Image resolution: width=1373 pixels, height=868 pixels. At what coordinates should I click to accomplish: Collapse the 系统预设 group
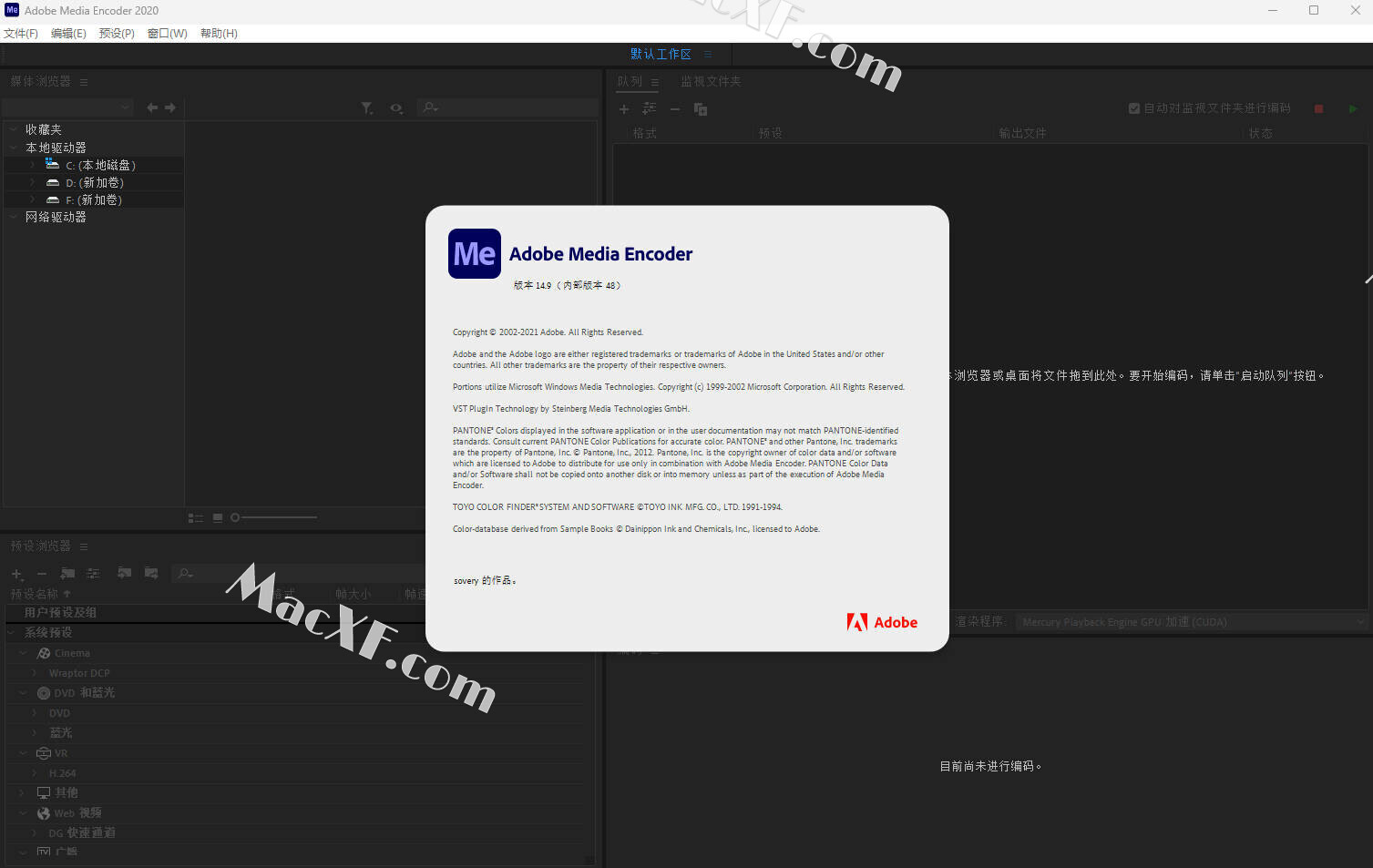[12, 632]
